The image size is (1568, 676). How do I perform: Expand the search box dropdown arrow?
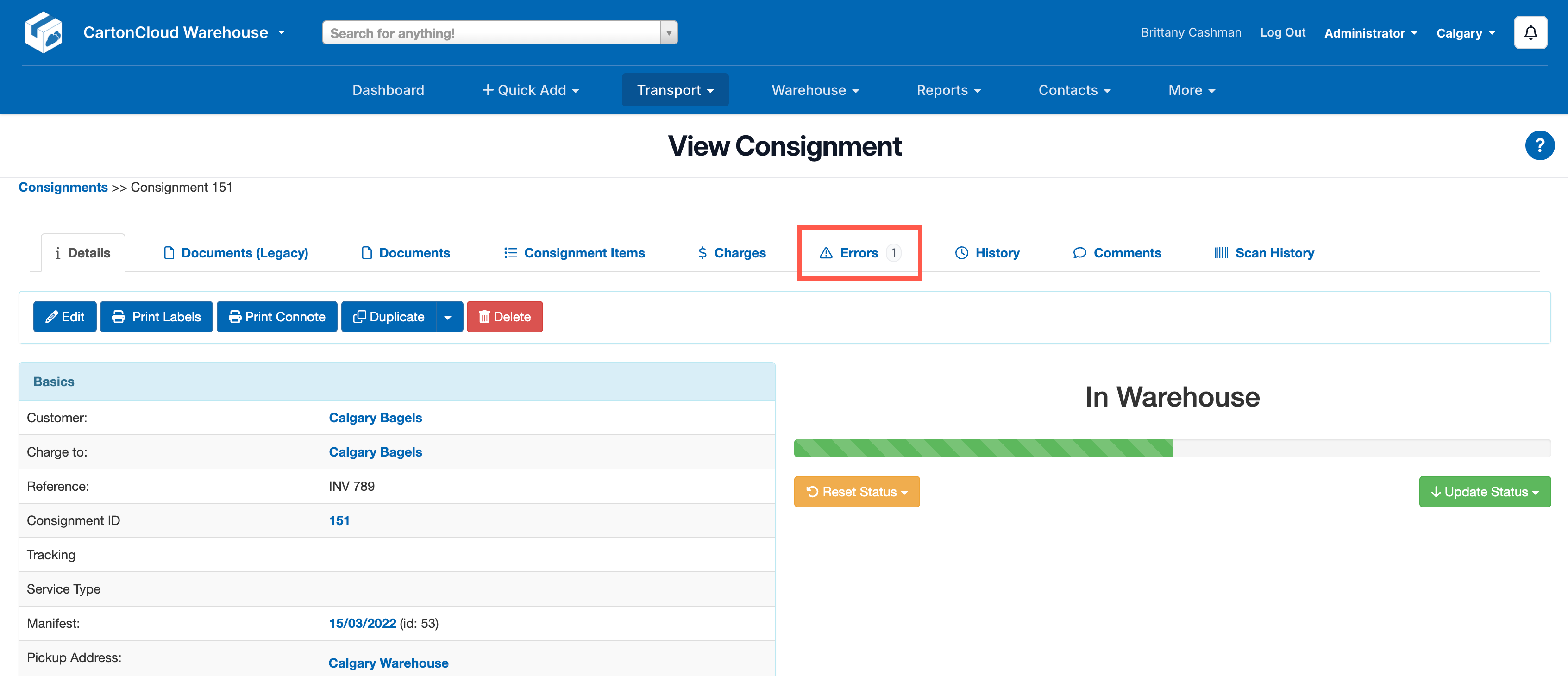[x=668, y=33]
